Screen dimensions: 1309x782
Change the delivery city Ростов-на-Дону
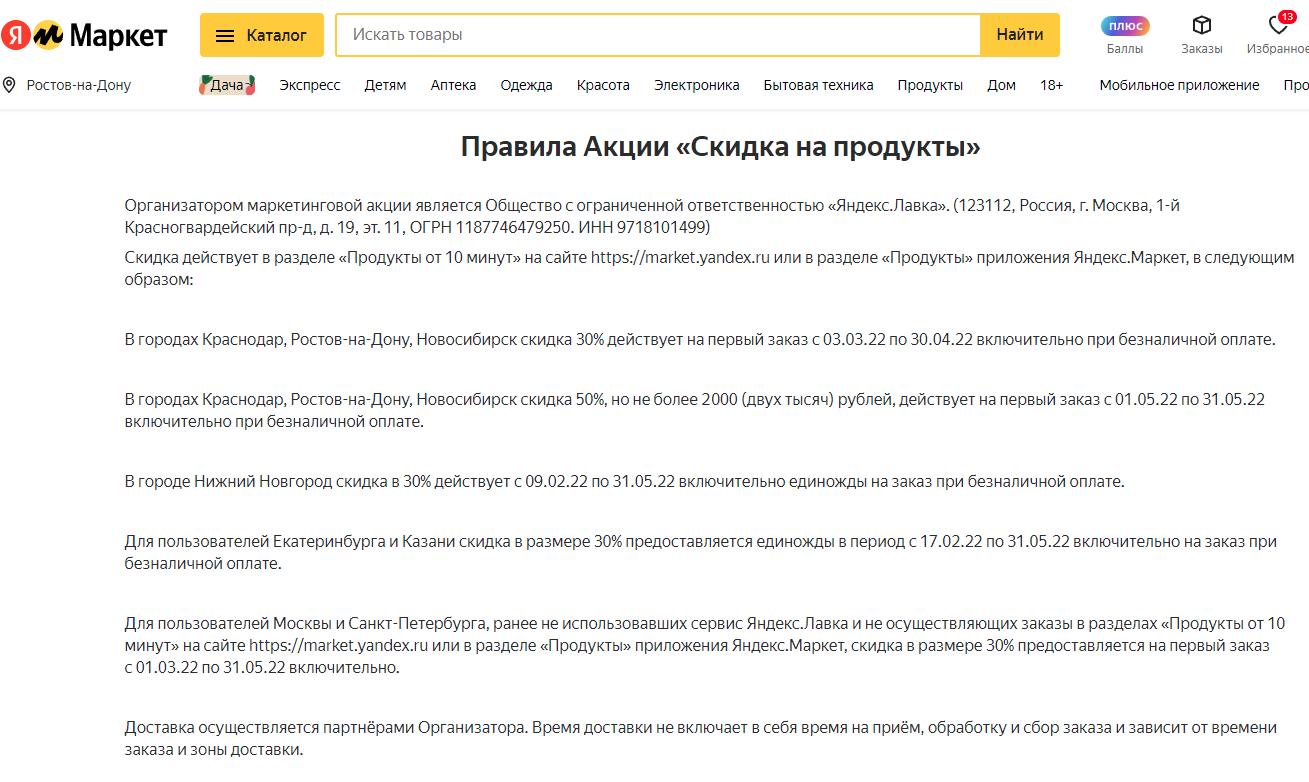coord(79,85)
